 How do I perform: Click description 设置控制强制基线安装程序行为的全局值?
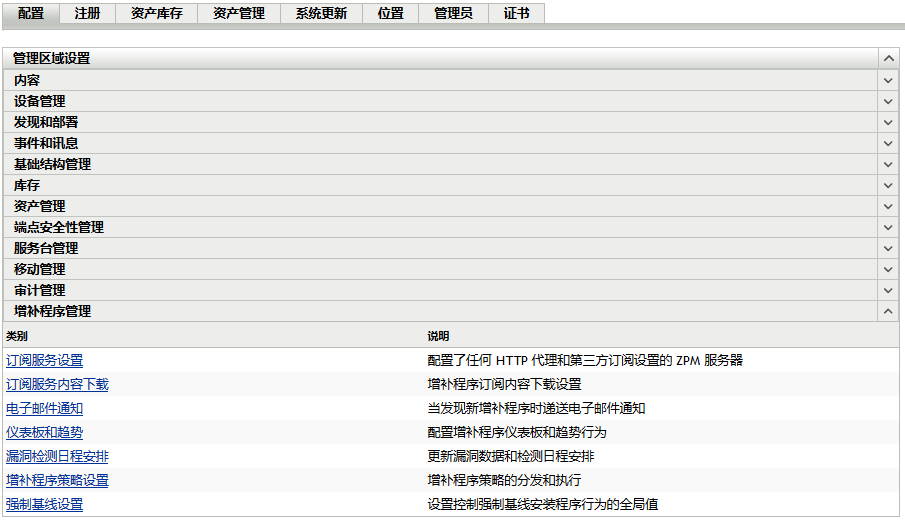coord(543,505)
